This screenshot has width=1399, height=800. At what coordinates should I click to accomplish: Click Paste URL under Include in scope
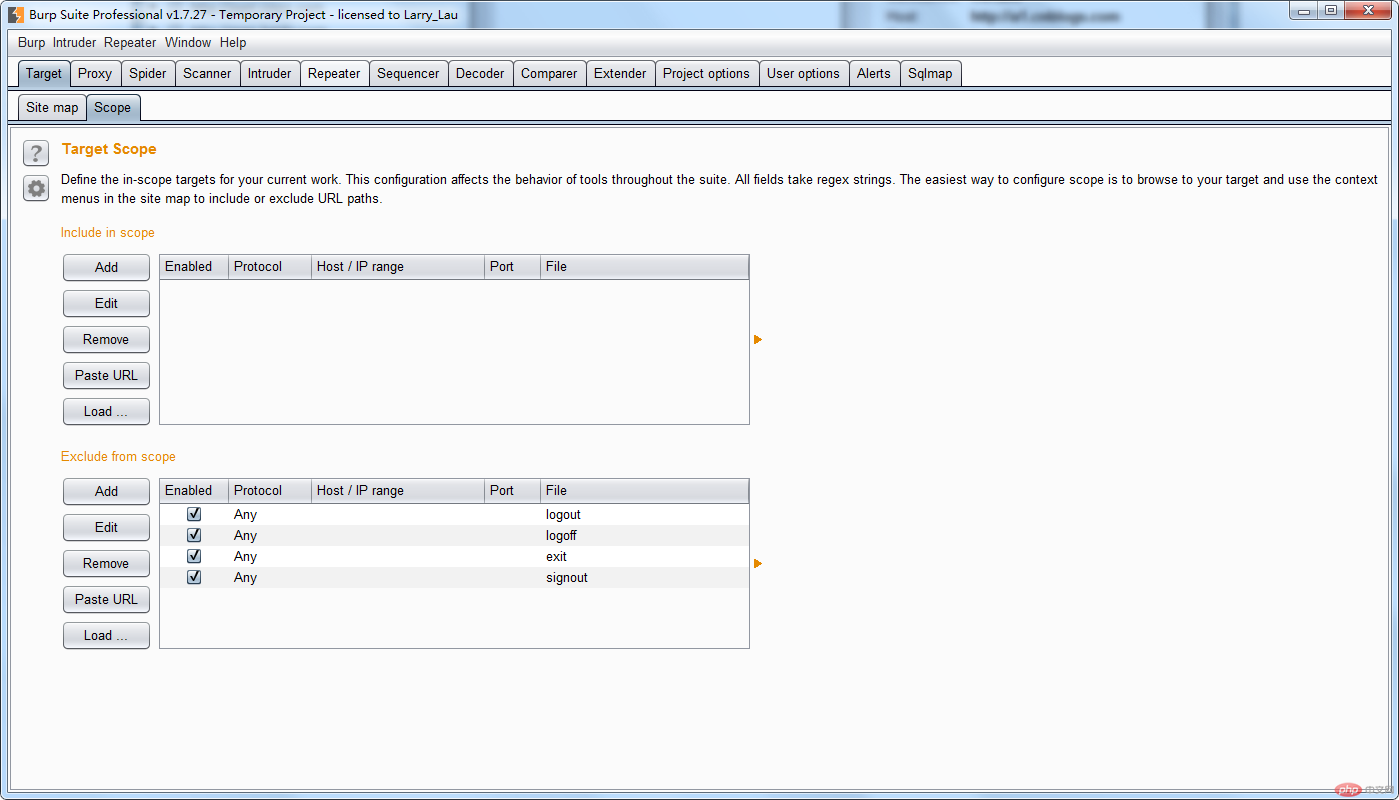(x=106, y=375)
